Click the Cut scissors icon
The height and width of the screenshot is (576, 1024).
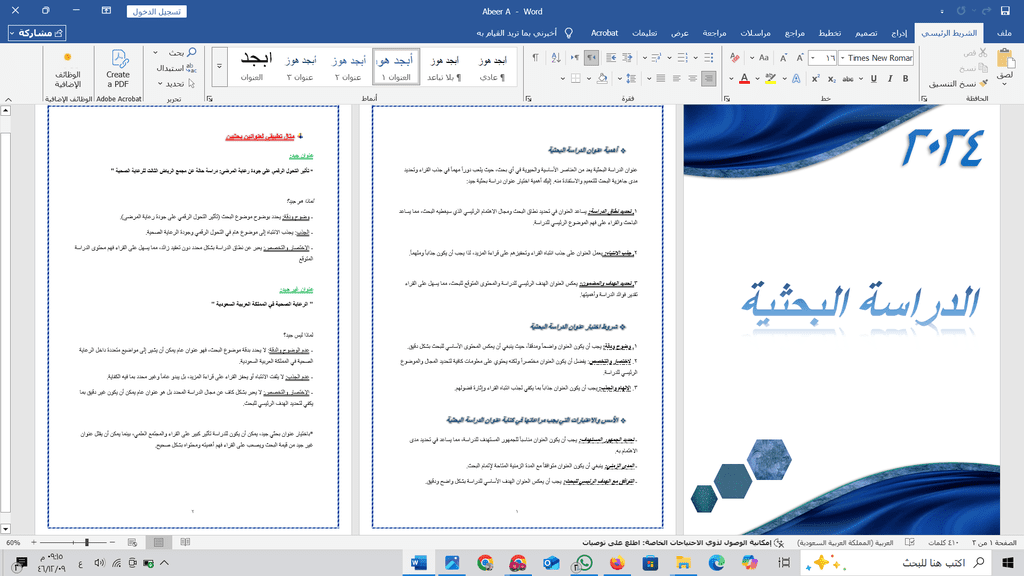[983, 52]
